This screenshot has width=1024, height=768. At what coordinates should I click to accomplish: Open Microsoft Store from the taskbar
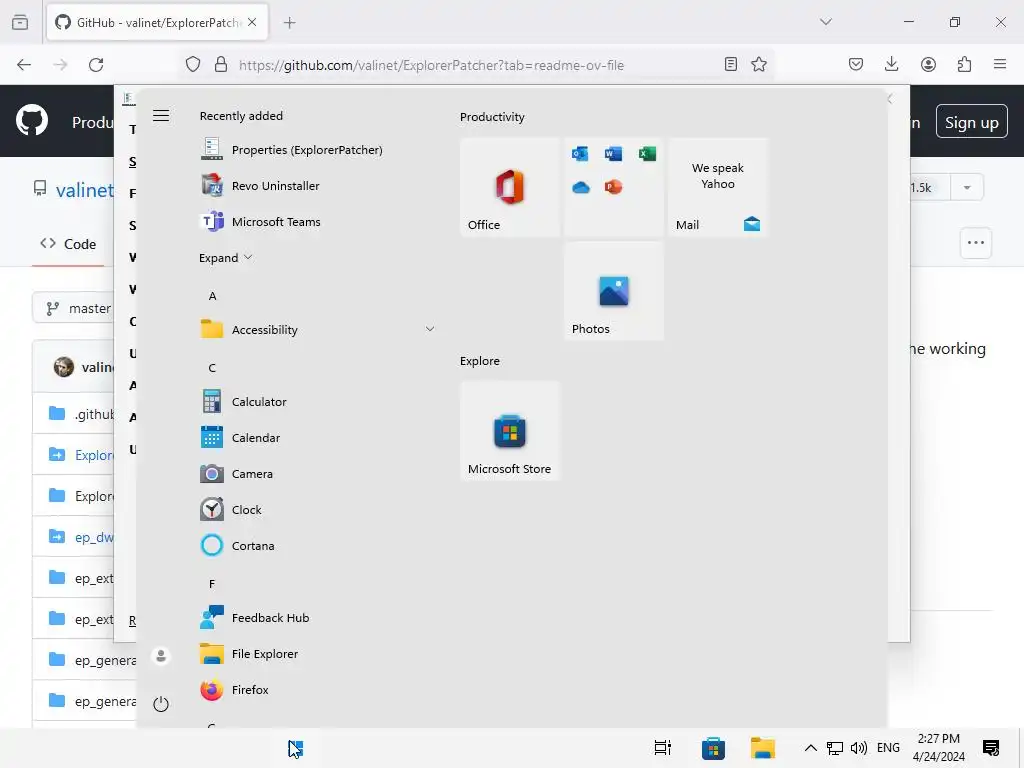click(x=713, y=748)
